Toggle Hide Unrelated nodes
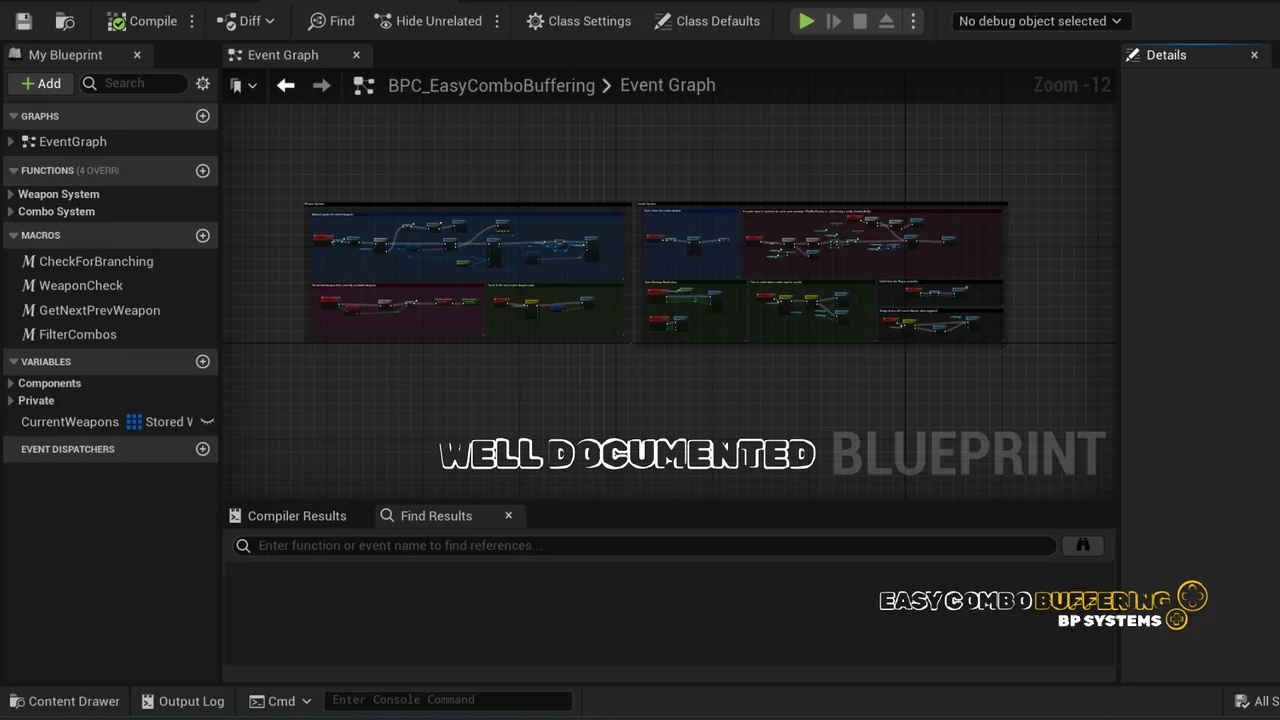 (x=427, y=21)
